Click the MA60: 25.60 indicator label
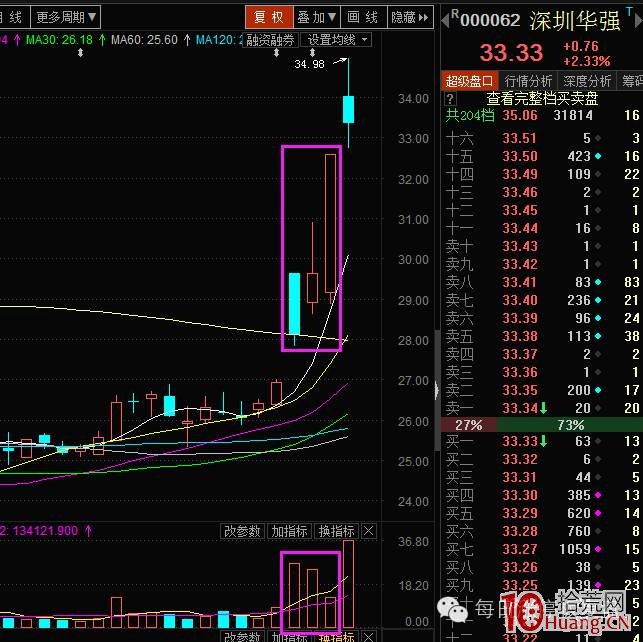643x642 pixels. [144, 40]
